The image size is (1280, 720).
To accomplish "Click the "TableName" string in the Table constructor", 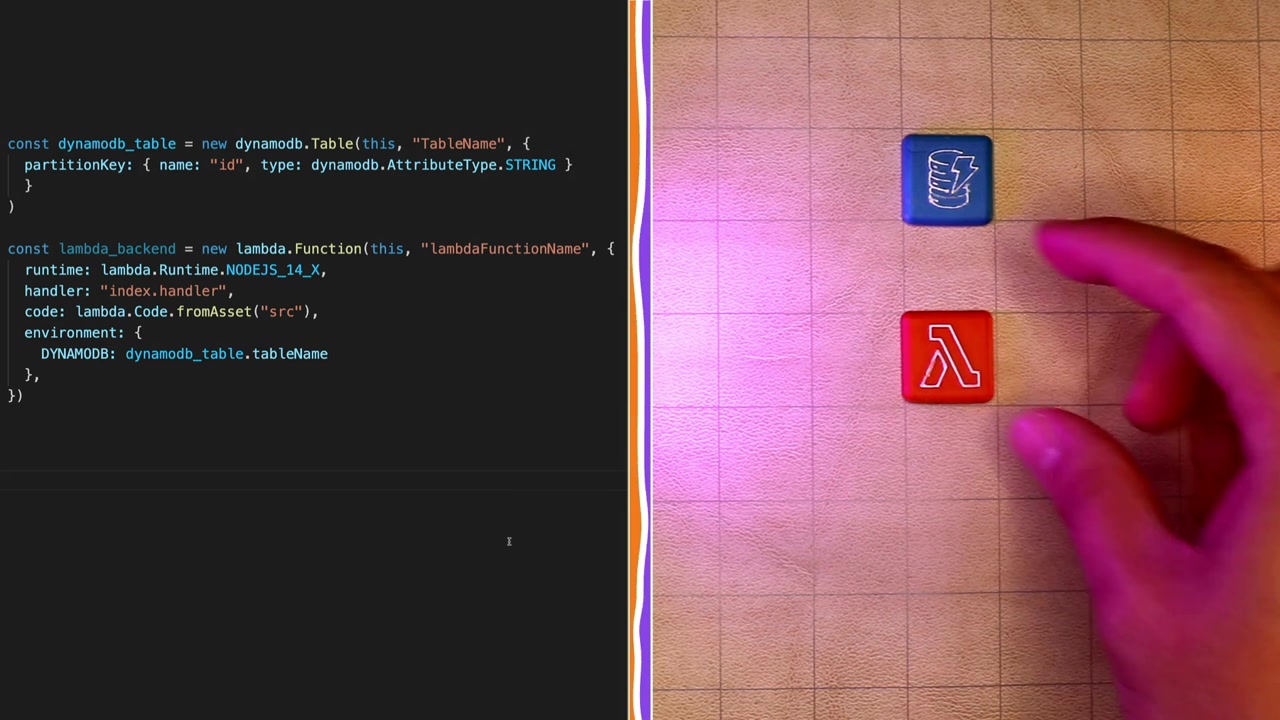I will coord(457,144).
